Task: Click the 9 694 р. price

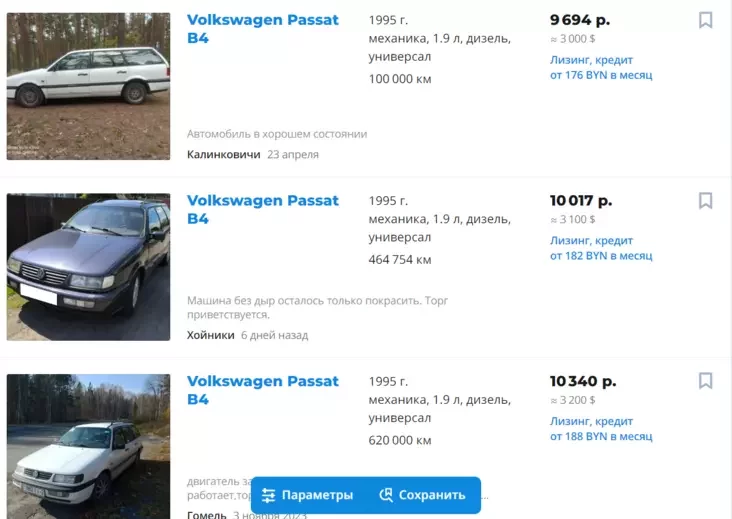Action: 580,20
